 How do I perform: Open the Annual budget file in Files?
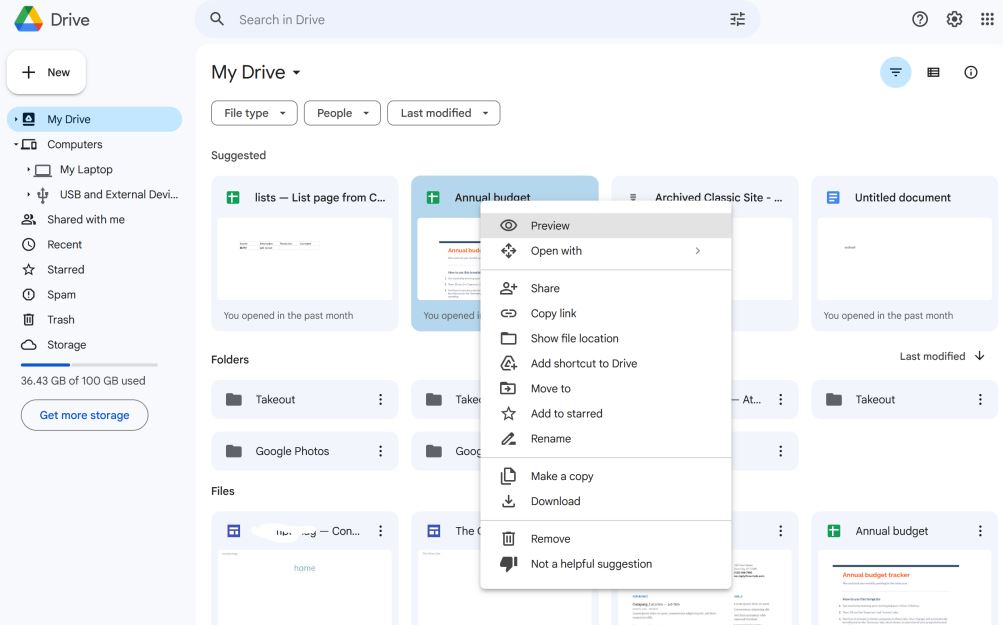pyautogui.click(x=904, y=568)
